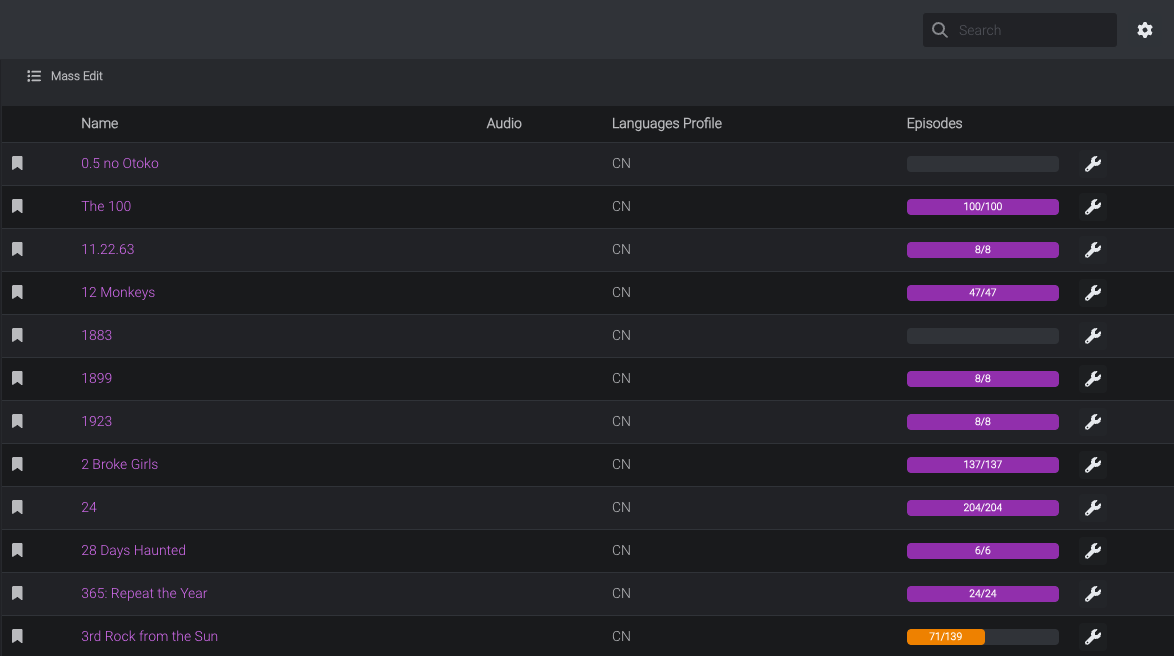Open the 11.22.63 series link
Screen dimensions: 1174x656
(x=107, y=249)
